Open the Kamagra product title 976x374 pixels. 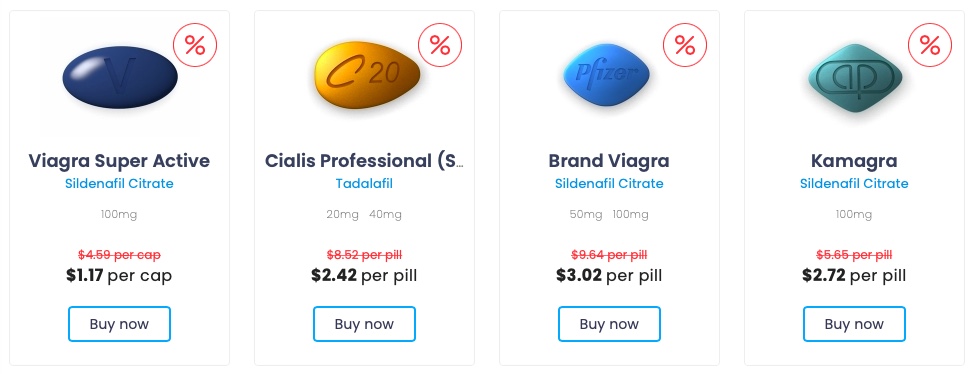click(x=854, y=161)
